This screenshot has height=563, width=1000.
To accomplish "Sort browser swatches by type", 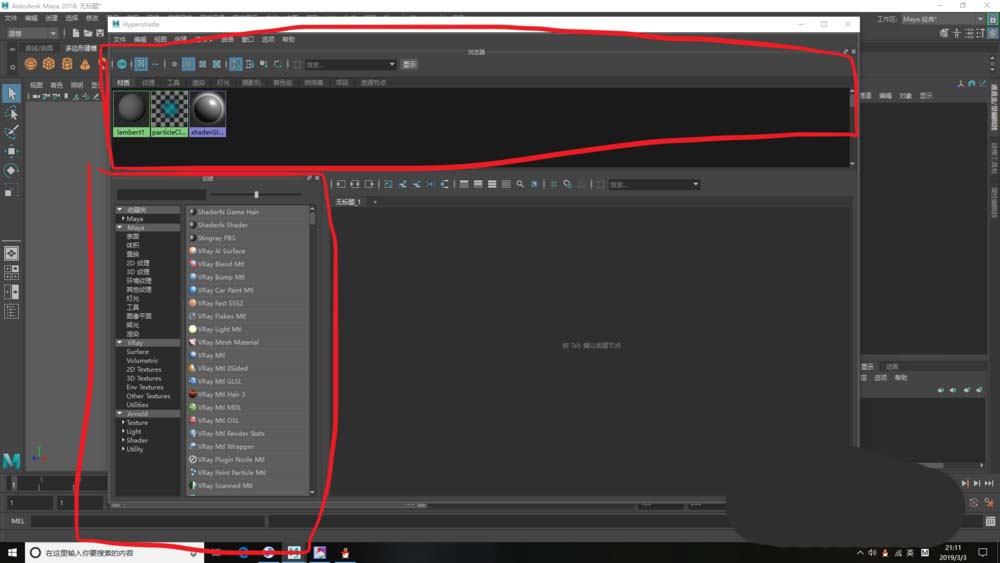I will [249, 64].
